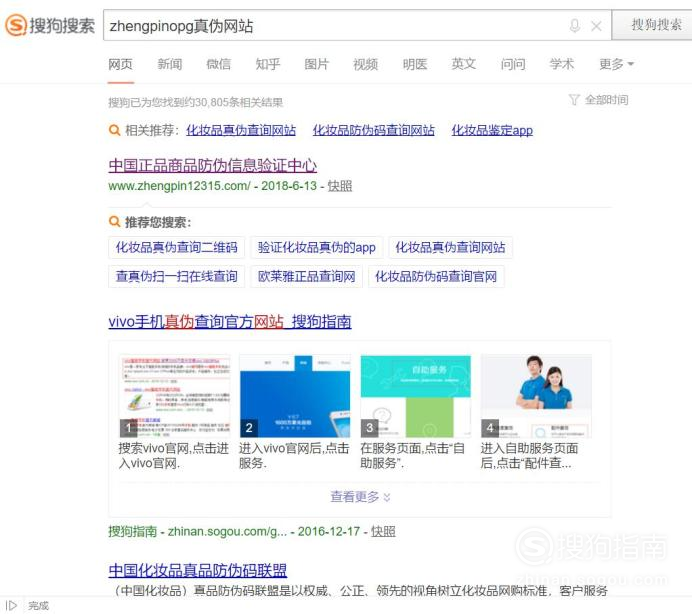This screenshot has height=614, width=692.
Task: Open the 微信 tab
Action: click(x=218, y=64)
